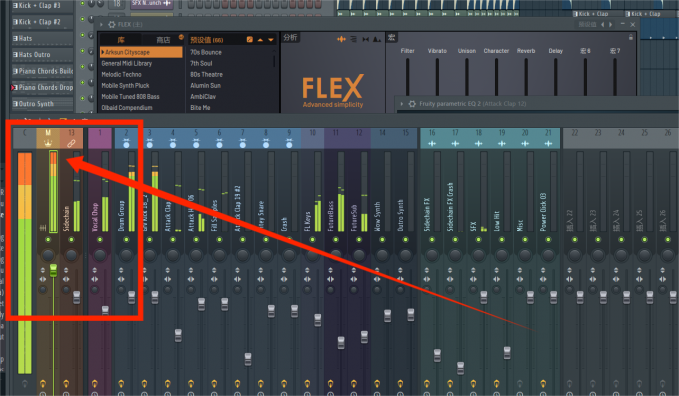Toggle the green channel LED beside Outro Synth
The height and width of the screenshot is (396, 679).
pyautogui.click(x=82, y=98)
